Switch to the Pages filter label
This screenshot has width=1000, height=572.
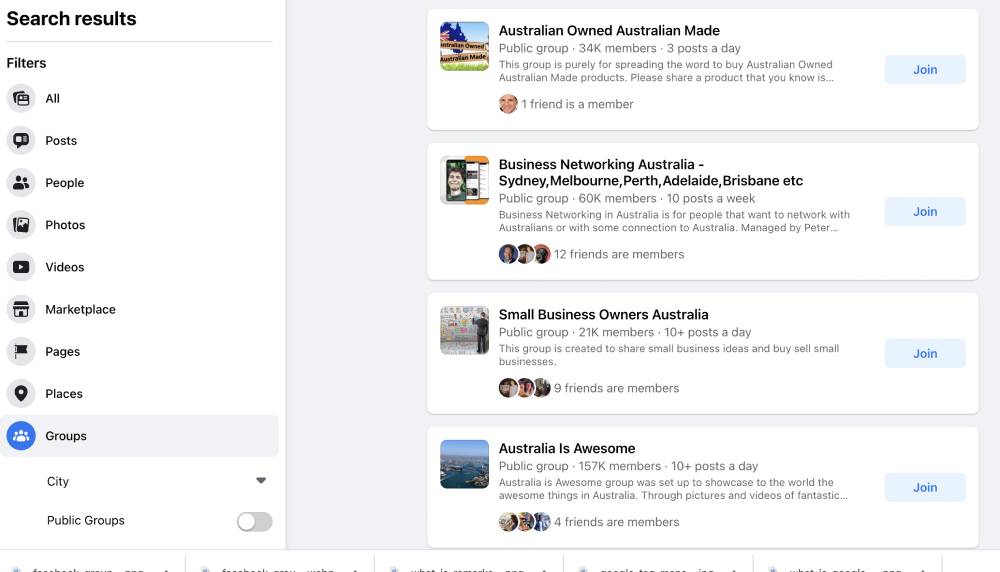pyautogui.click(x=62, y=351)
